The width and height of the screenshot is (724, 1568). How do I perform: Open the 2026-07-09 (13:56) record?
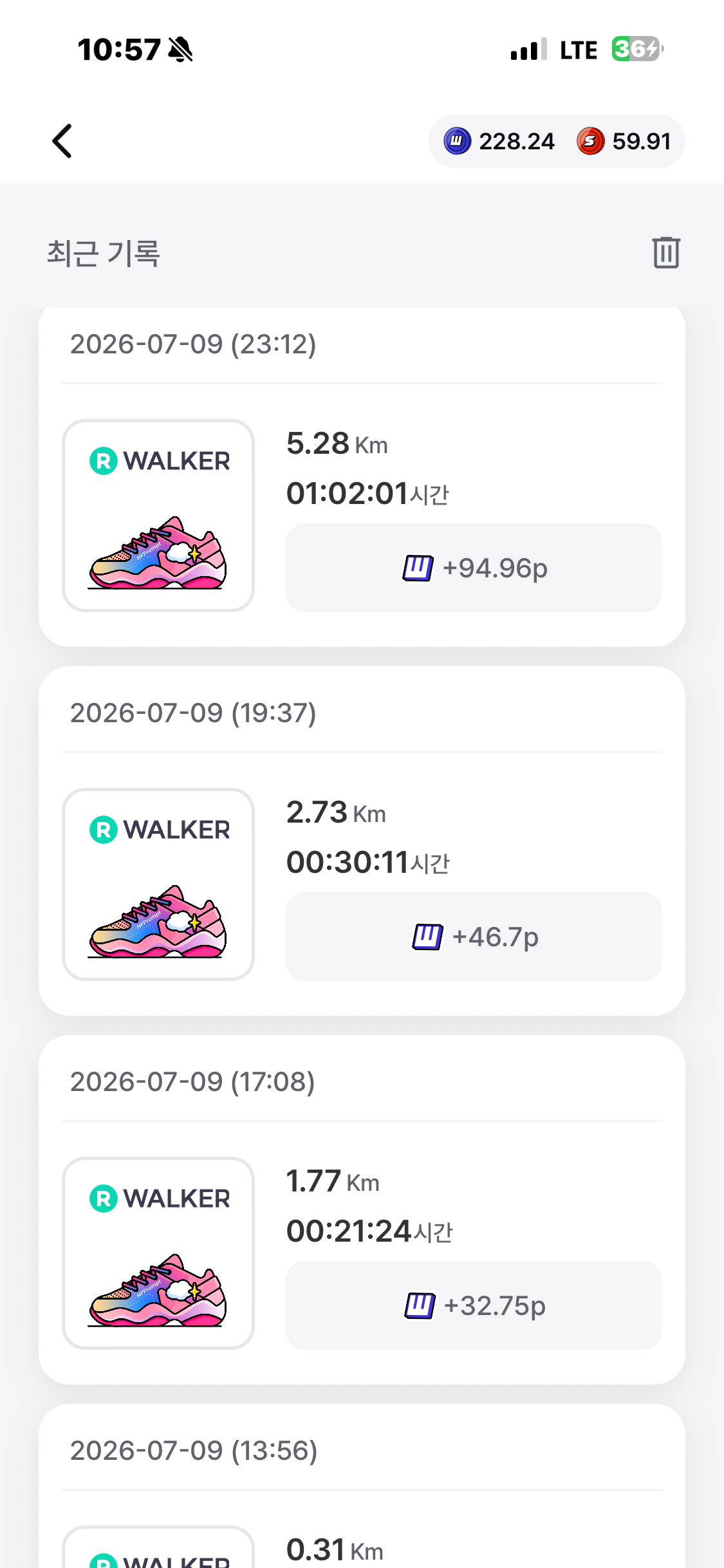pyautogui.click(x=362, y=1487)
